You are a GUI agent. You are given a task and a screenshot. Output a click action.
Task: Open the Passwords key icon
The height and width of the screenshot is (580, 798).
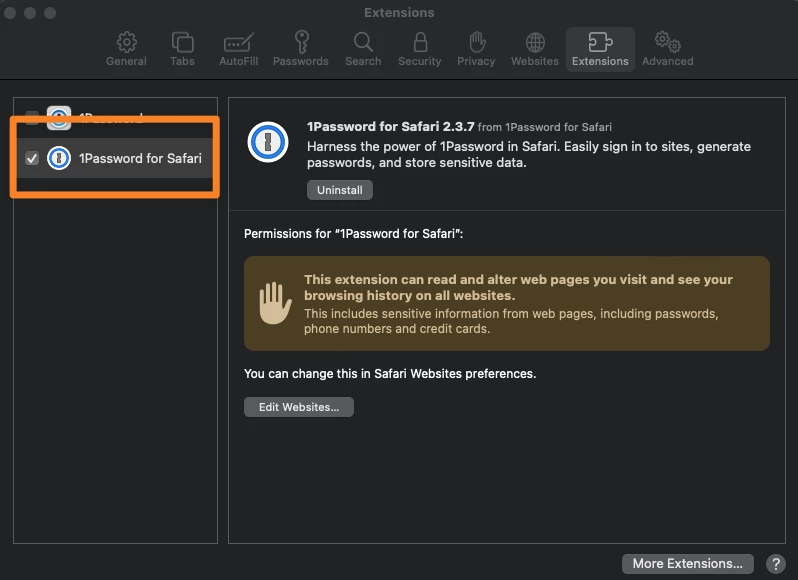[x=301, y=42]
